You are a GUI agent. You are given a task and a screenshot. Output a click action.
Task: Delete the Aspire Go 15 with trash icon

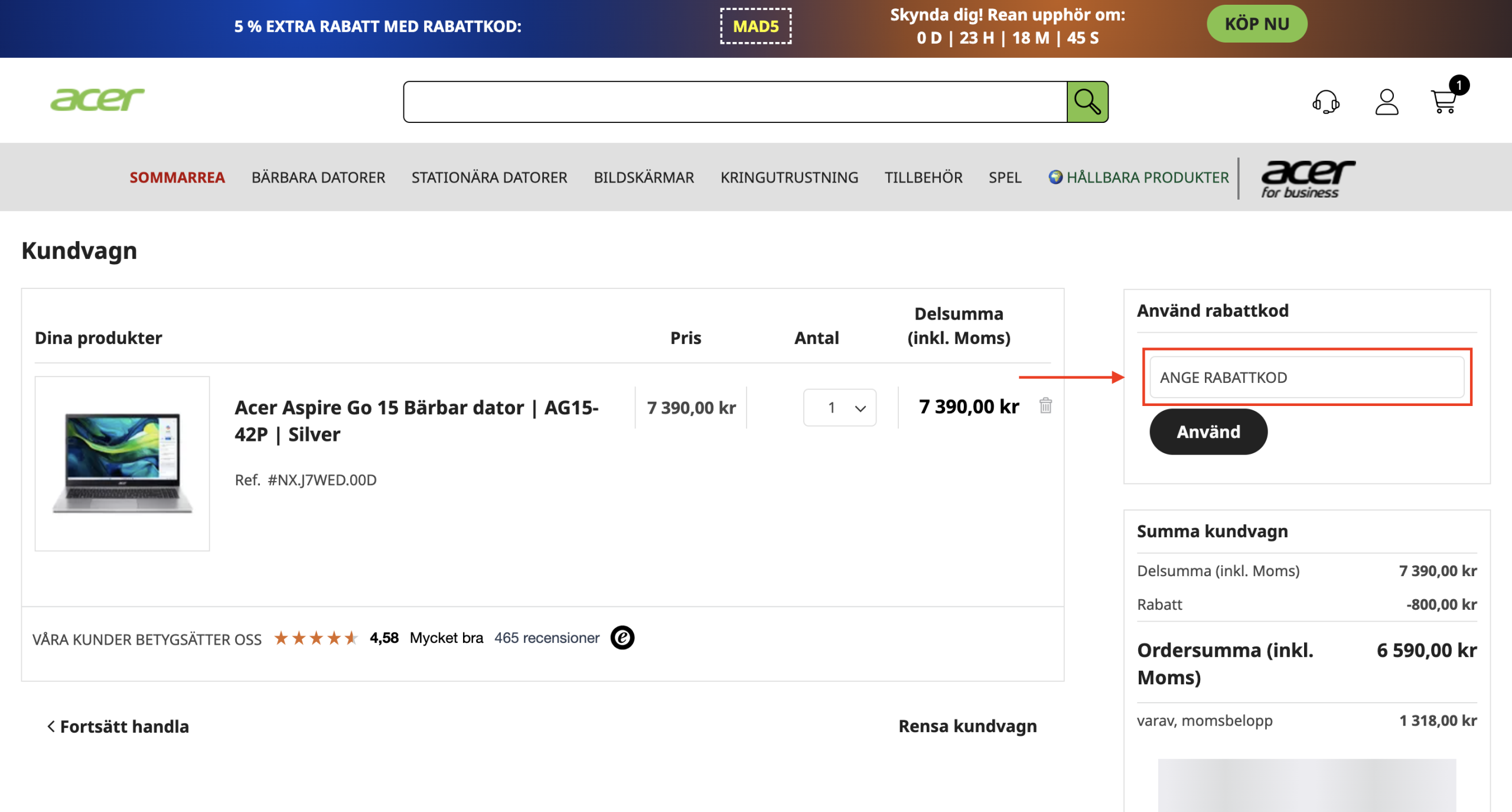[x=1045, y=405]
